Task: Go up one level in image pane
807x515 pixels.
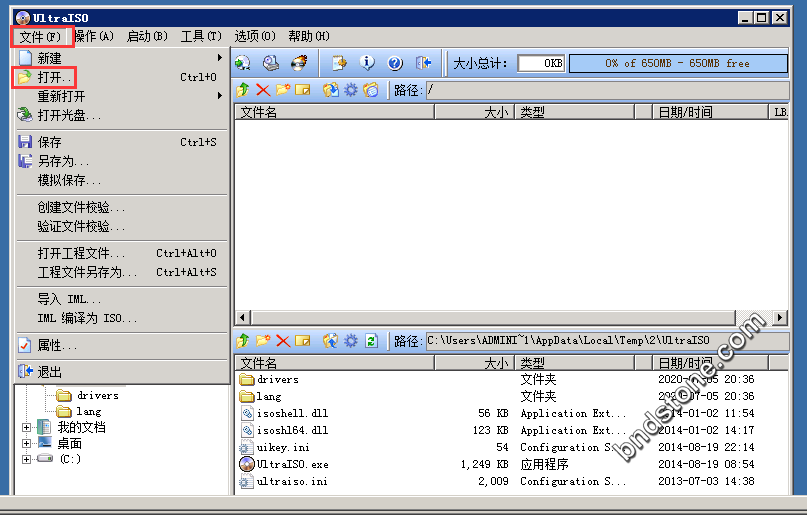Action: [x=243, y=90]
